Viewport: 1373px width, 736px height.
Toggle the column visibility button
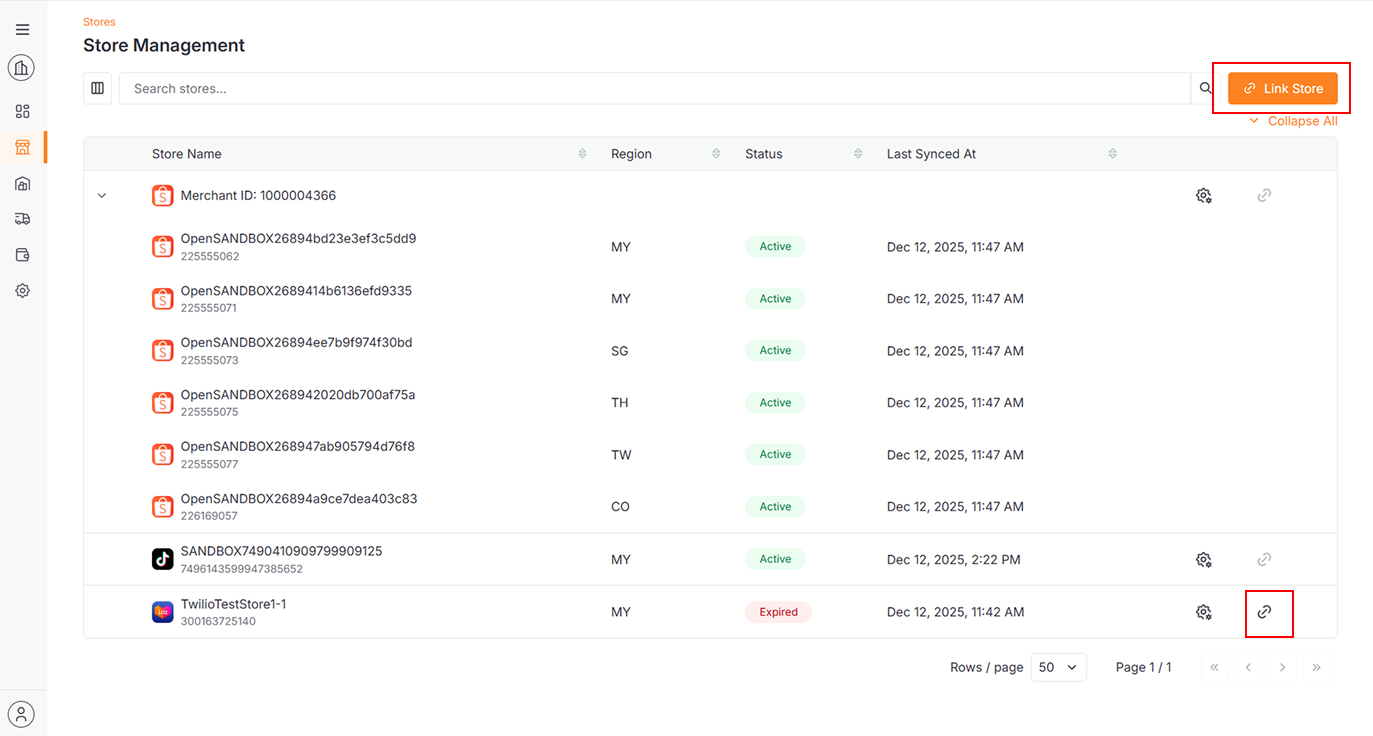pyautogui.click(x=97, y=88)
